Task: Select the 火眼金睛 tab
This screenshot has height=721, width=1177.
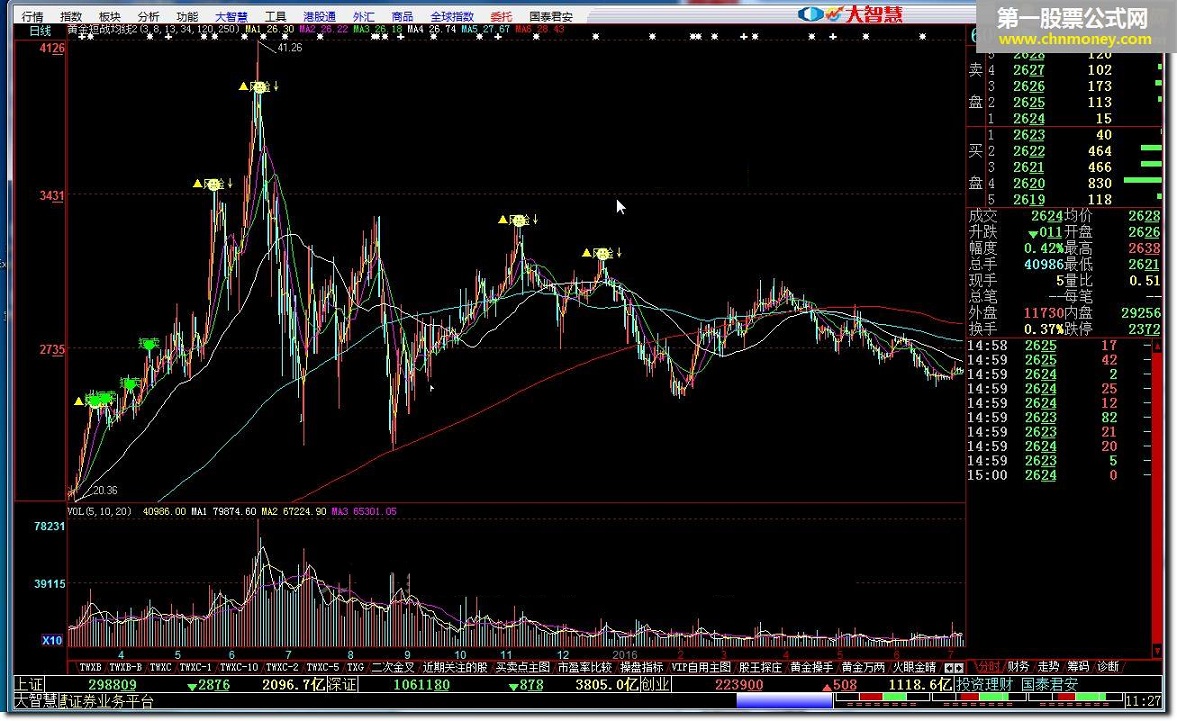Action: 914,667
